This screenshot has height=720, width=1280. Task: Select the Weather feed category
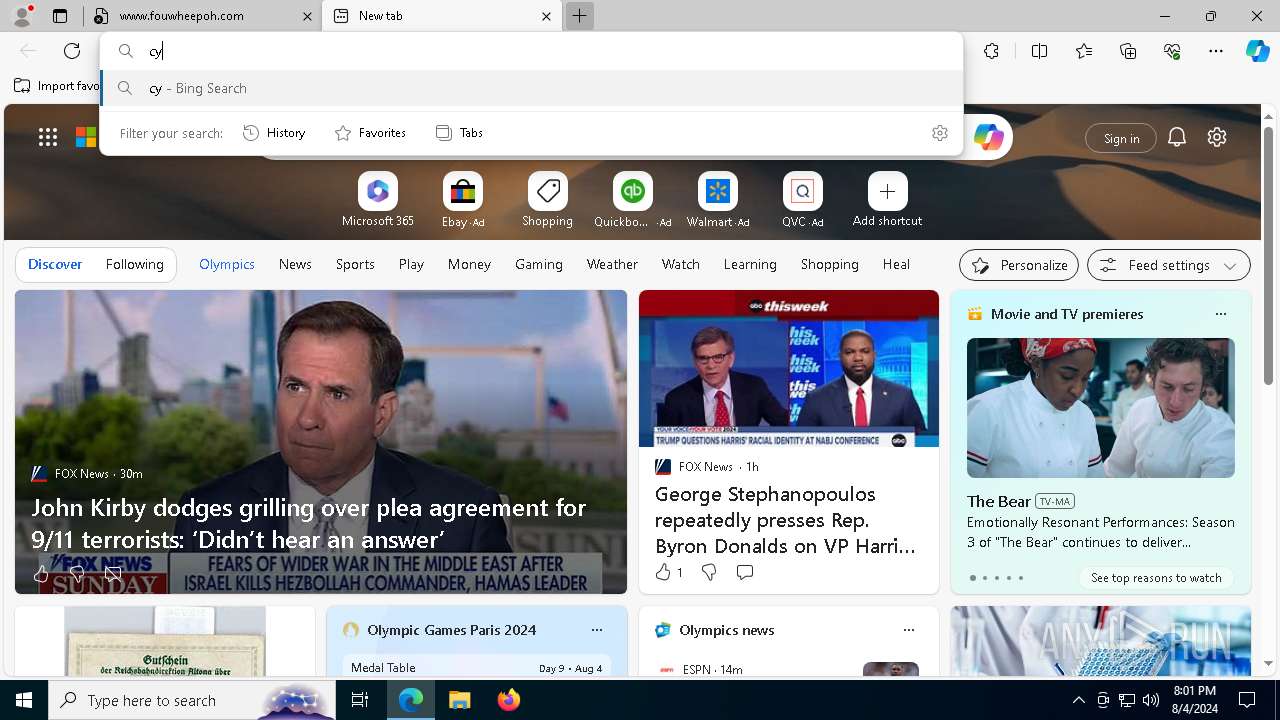[x=612, y=264]
